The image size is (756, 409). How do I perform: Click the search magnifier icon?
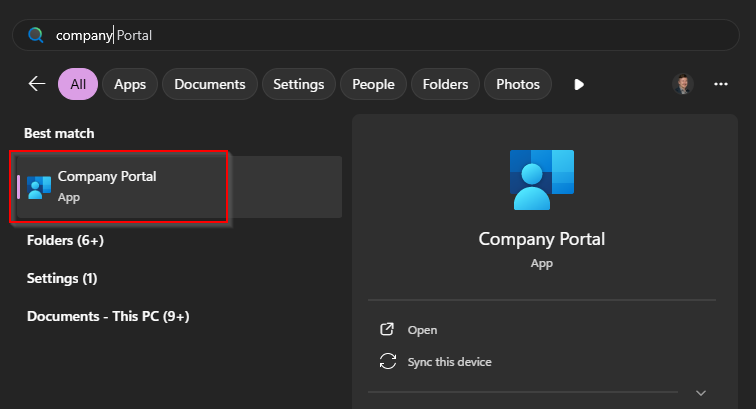pyautogui.click(x=36, y=35)
